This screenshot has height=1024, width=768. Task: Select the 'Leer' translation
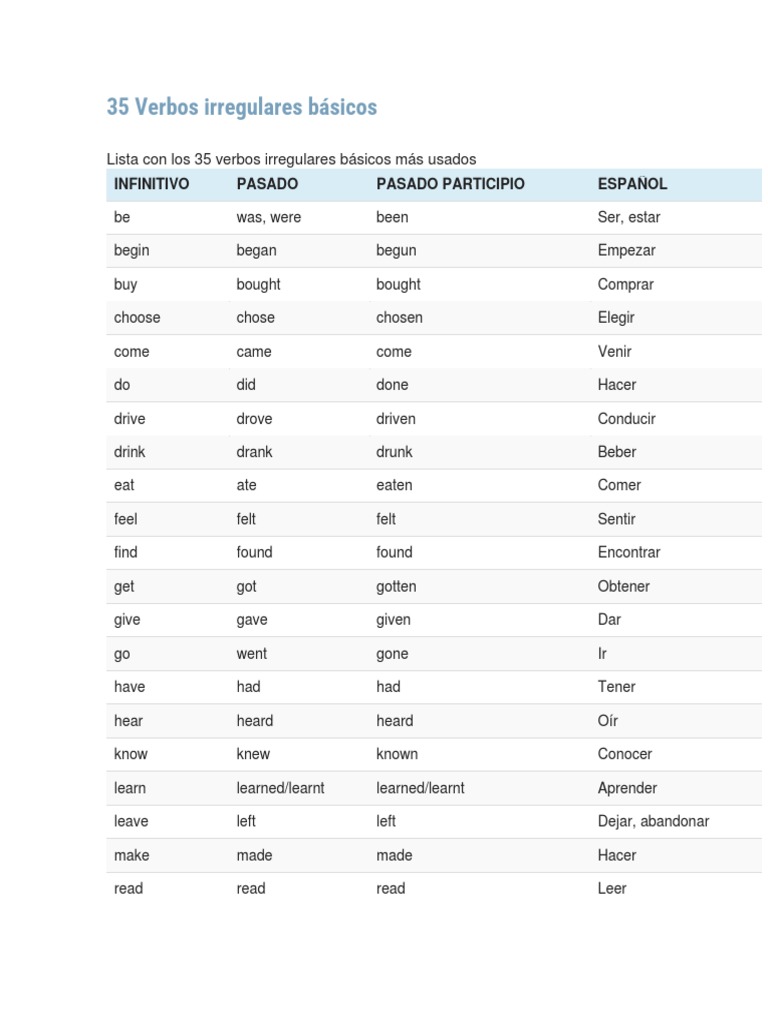[x=612, y=888]
